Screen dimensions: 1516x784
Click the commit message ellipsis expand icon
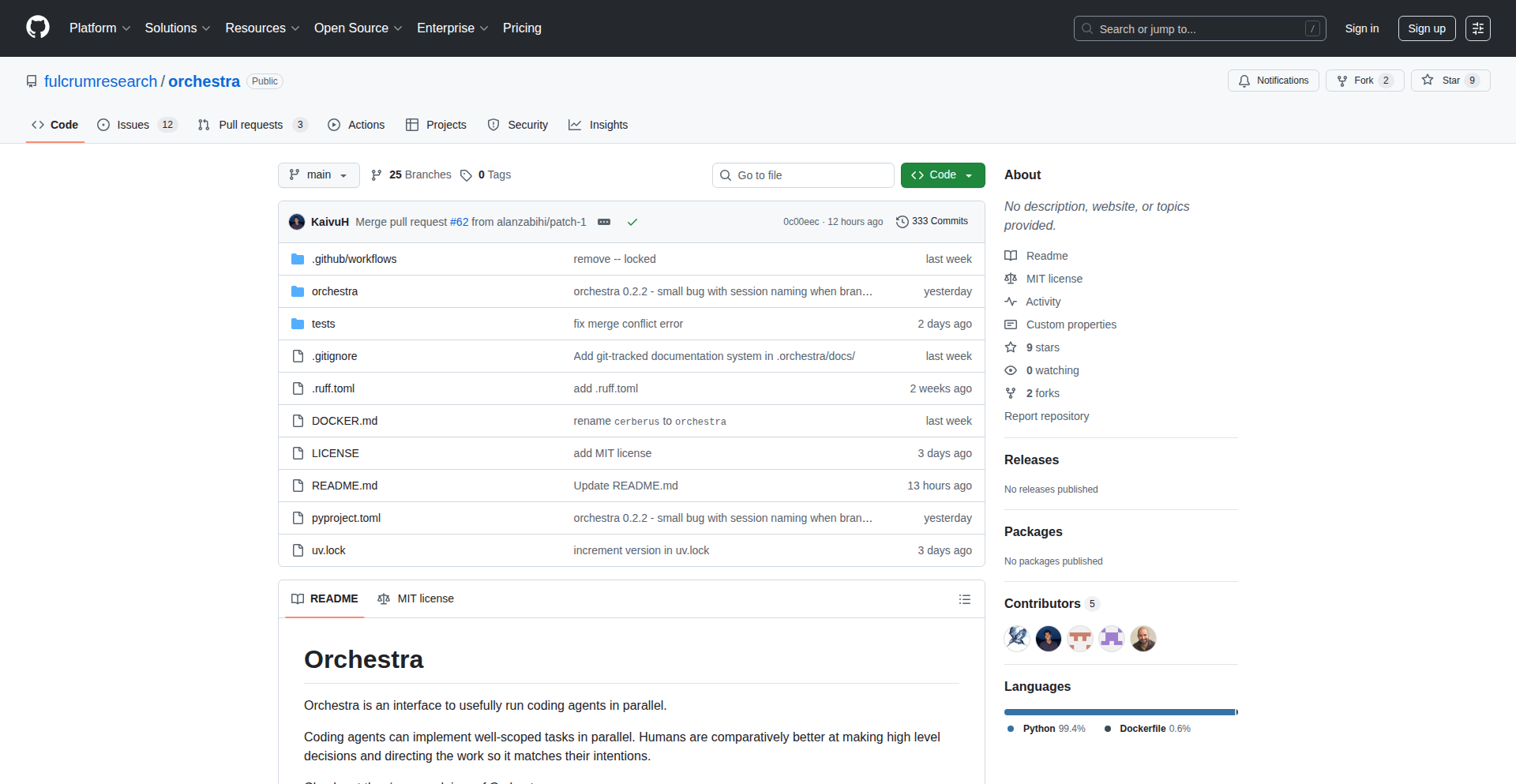point(604,222)
